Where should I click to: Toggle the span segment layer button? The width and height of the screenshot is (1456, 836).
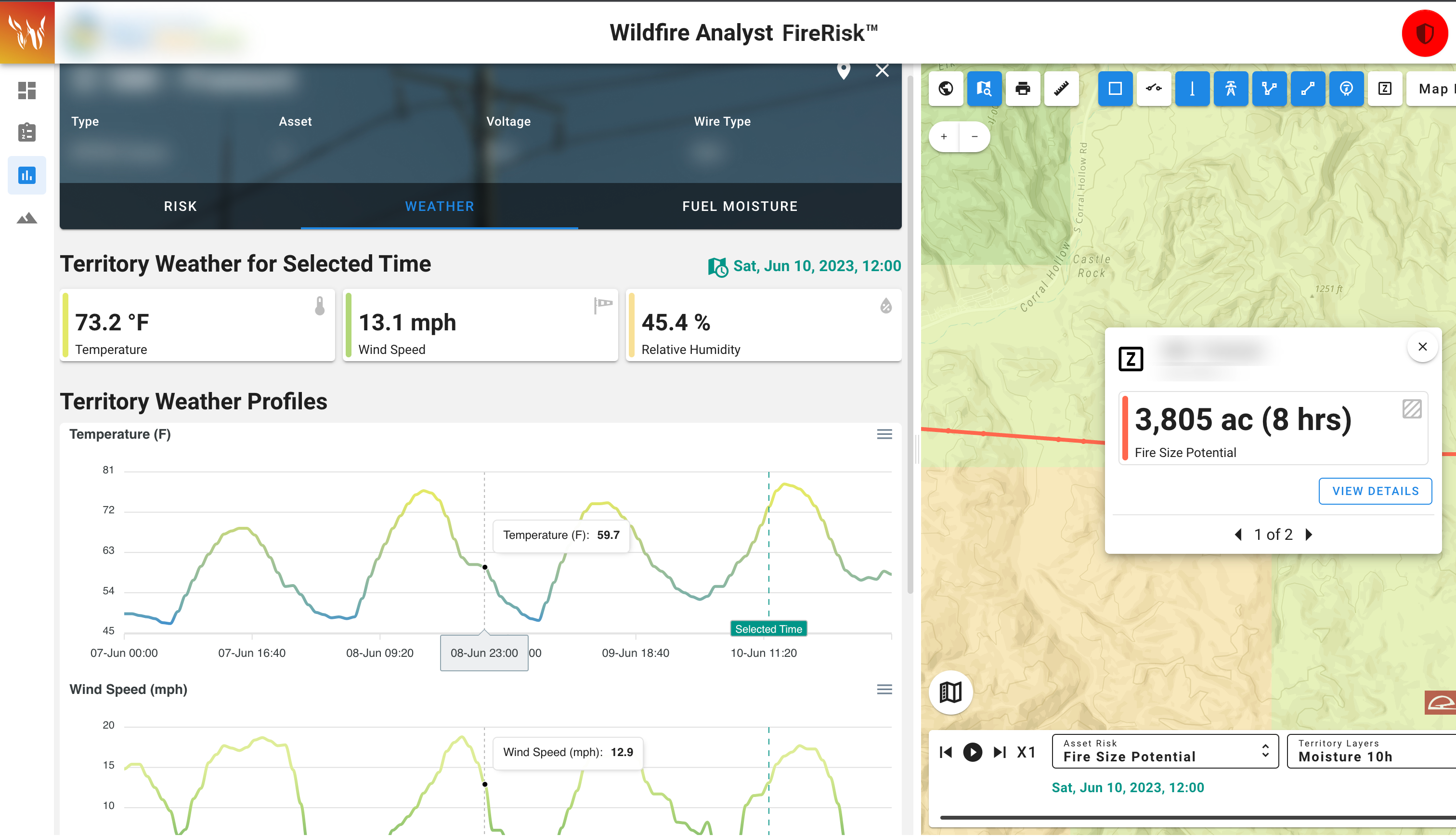point(1308,89)
